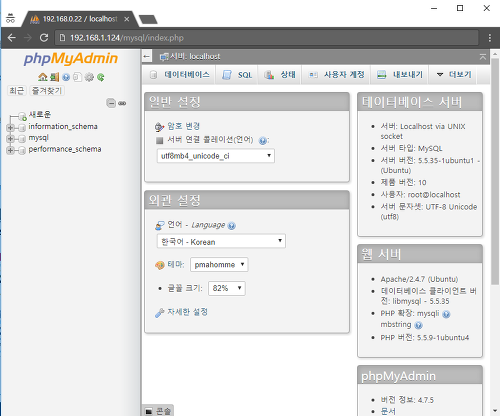Click the 암호 변경 key icon
This screenshot has width=500, height=416.
click(x=159, y=127)
